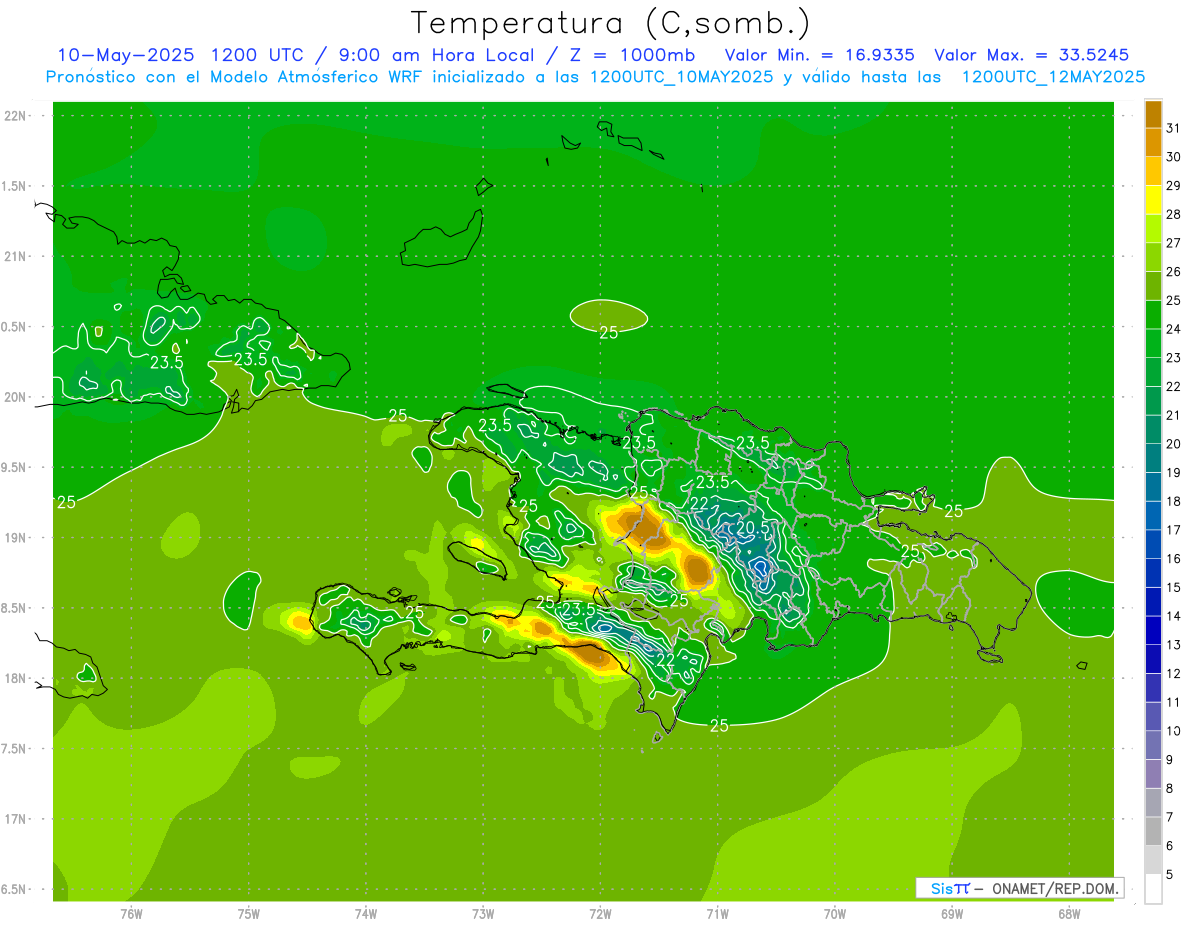Click the "17" color scale label
Image resolution: width=1200 pixels, height=927 pixels.
click(1173, 530)
